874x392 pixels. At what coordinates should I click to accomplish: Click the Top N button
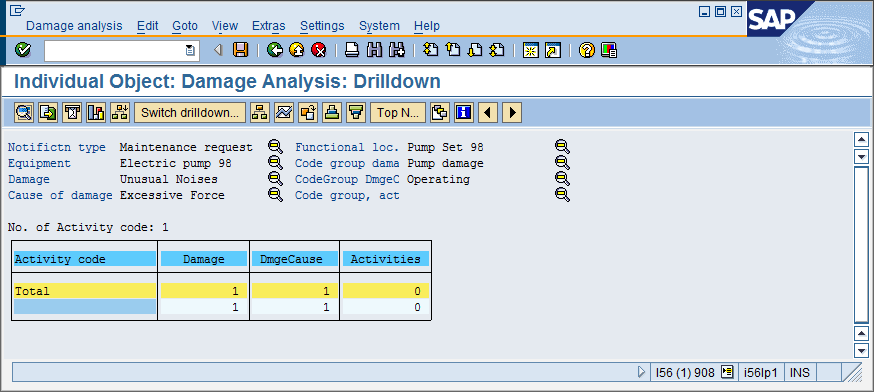(x=398, y=113)
